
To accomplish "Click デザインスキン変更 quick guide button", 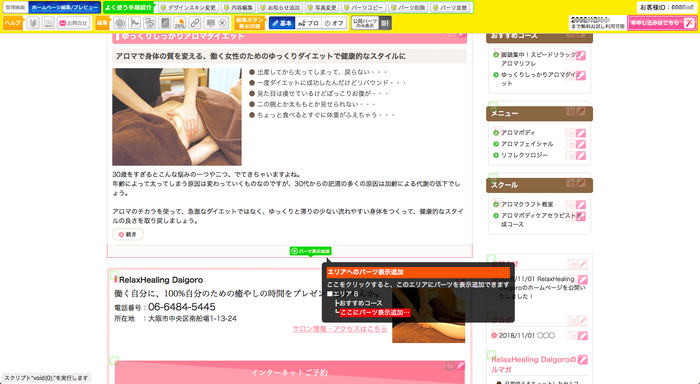I will (188, 8).
